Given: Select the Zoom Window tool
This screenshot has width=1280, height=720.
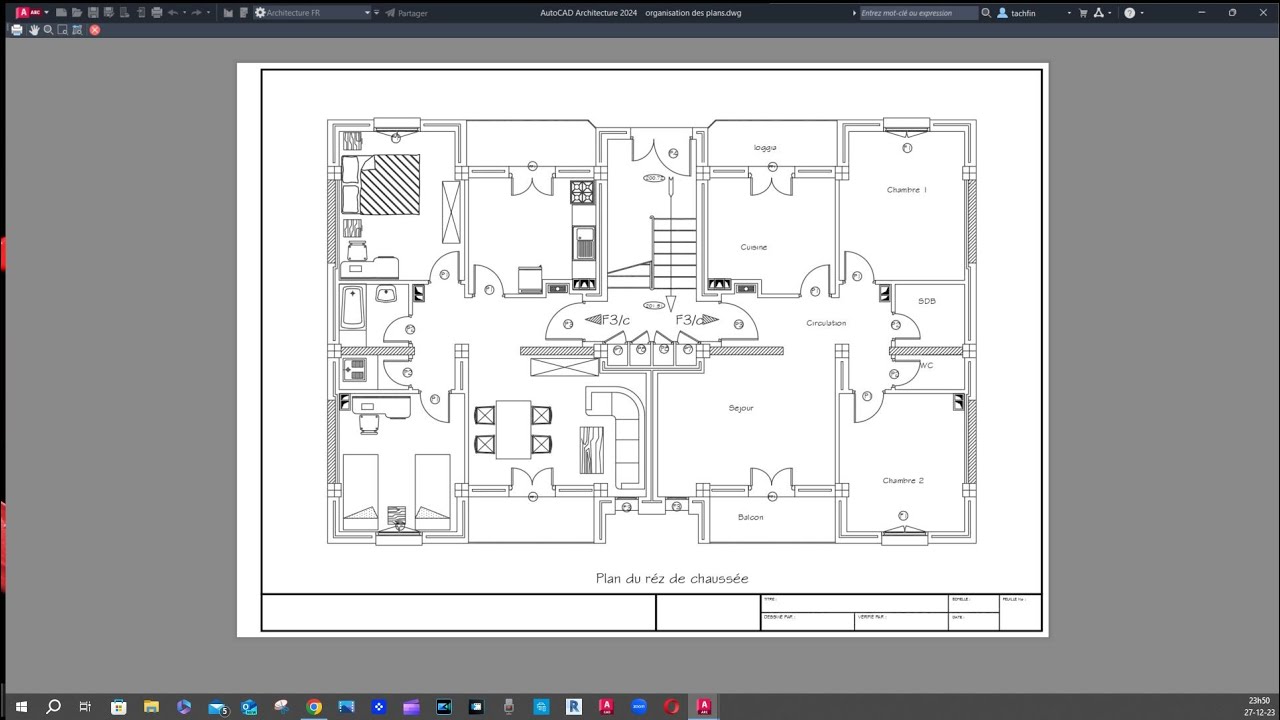Looking at the screenshot, I should (62, 30).
